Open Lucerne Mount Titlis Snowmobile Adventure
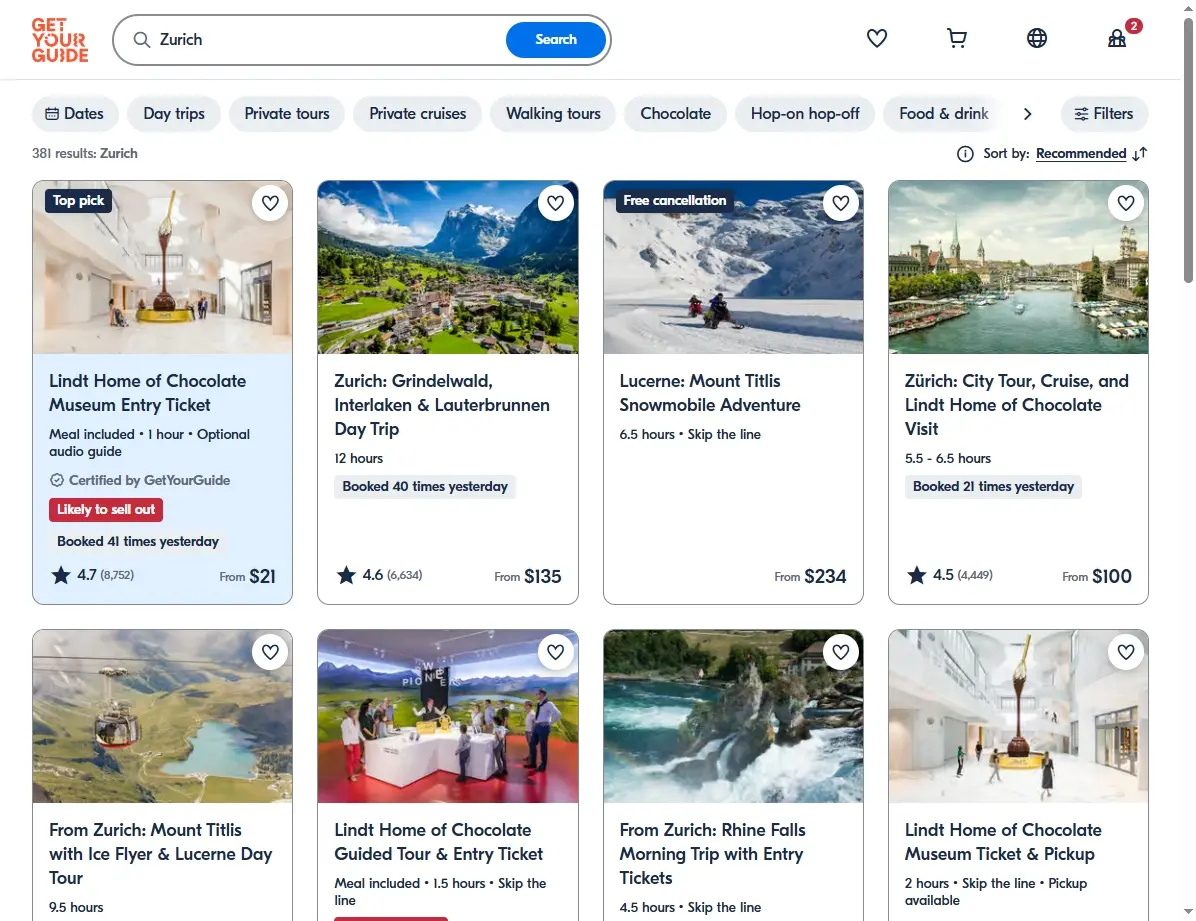Viewport: 1196px width, 921px height. (709, 393)
